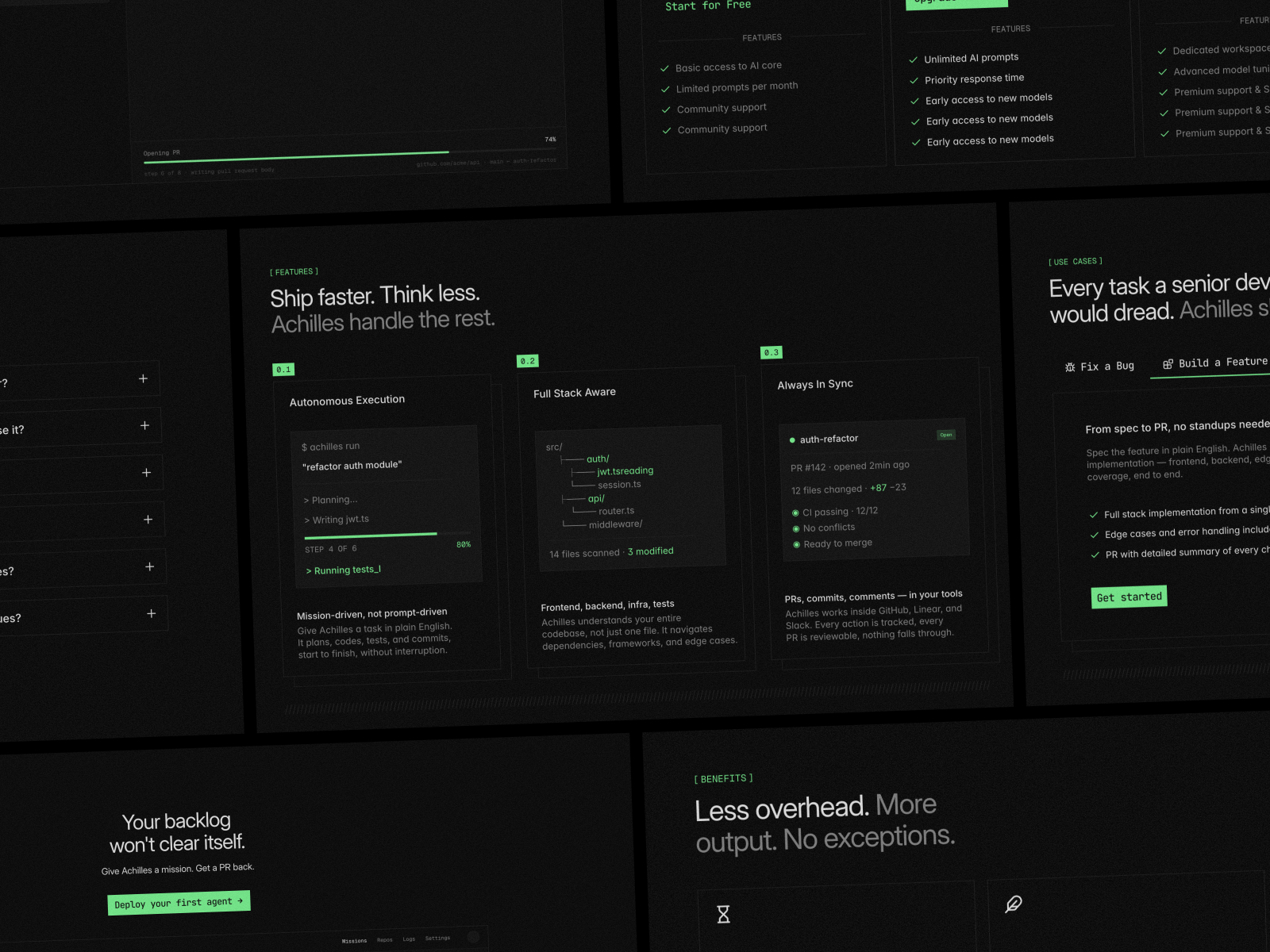
Task: Click the checkmark beside Limited prompts per month
Action: pyautogui.click(x=666, y=90)
